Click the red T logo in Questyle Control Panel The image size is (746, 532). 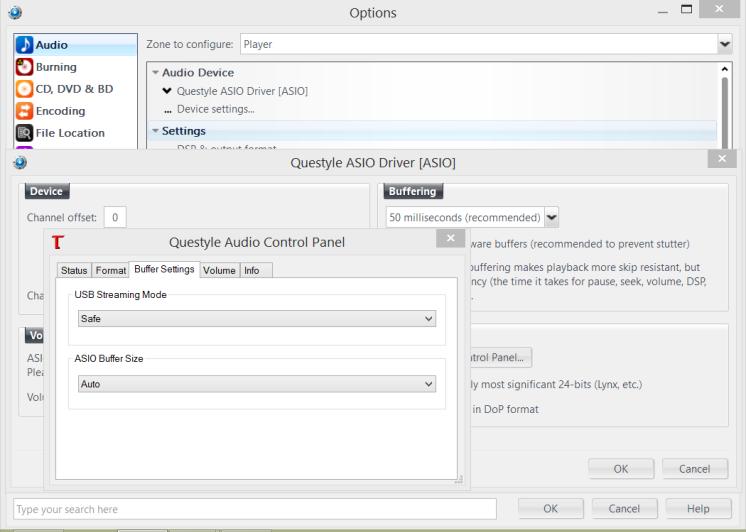[58, 242]
